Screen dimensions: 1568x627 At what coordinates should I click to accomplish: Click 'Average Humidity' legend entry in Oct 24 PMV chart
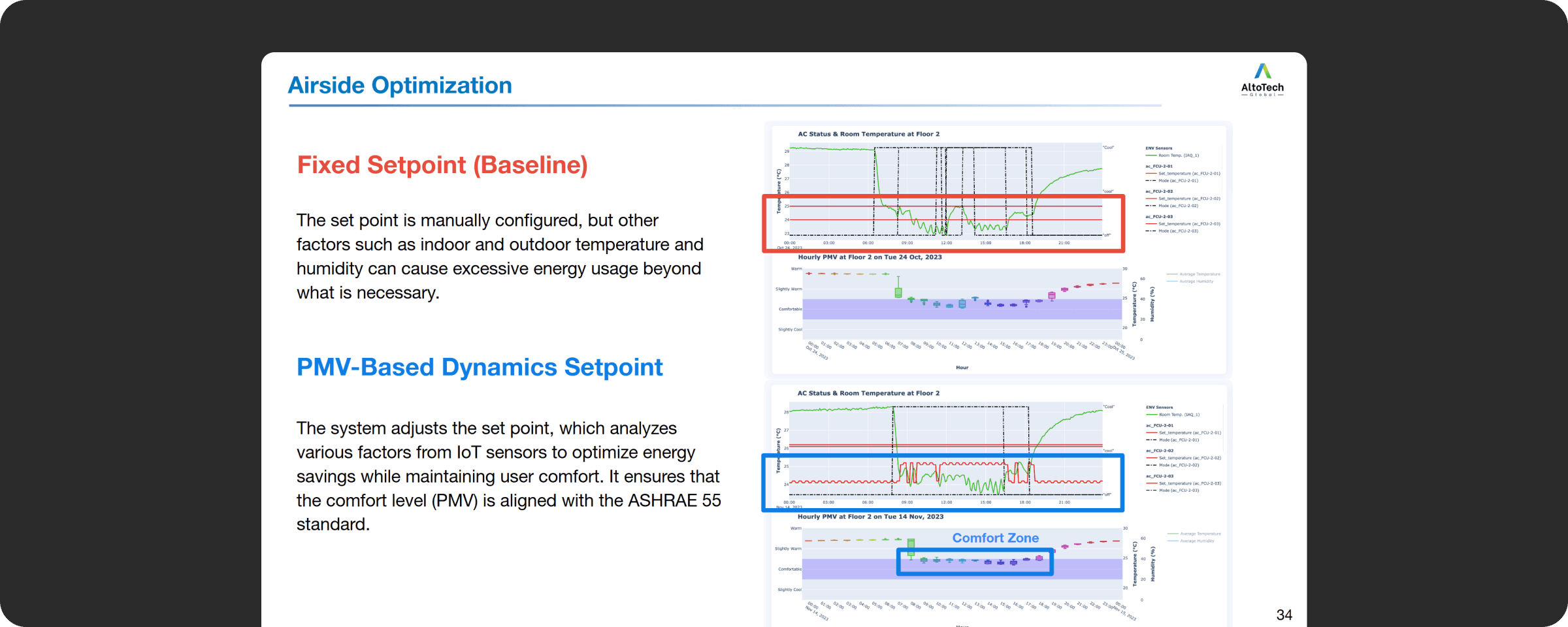(1190, 281)
